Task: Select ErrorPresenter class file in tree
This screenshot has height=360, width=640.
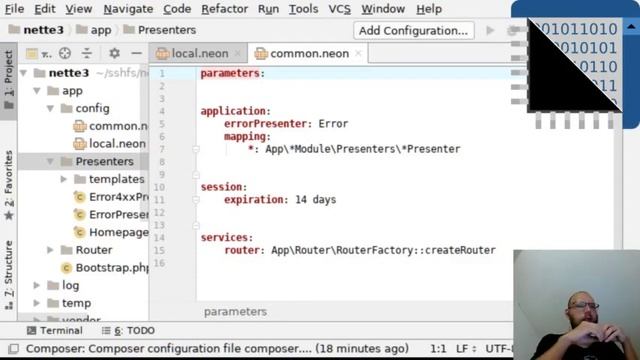Action: [111, 214]
